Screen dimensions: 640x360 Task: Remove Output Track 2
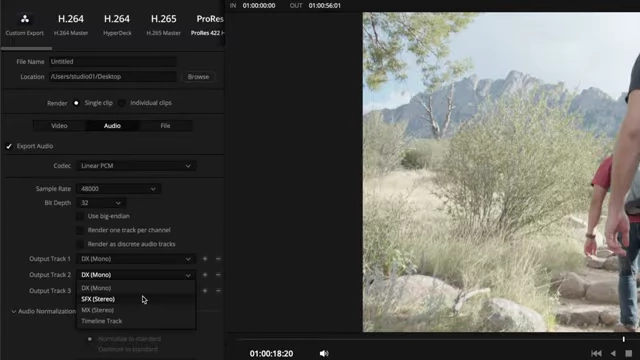tap(218, 275)
